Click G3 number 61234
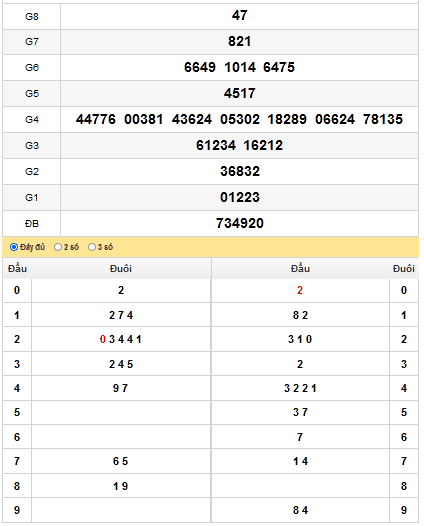This screenshot has width=424, height=526. click(216, 145)
